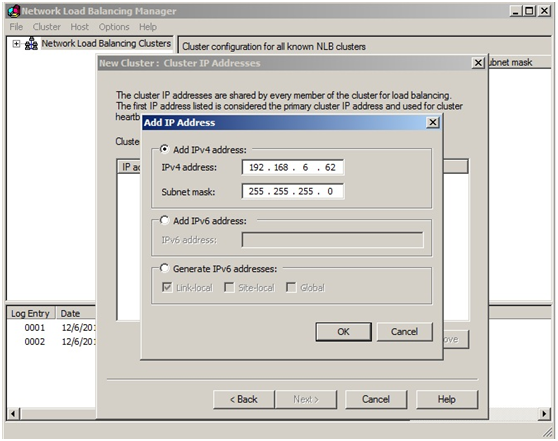
Task: Toggle the Site-local checkbox
Action: (x=229, y=287)
